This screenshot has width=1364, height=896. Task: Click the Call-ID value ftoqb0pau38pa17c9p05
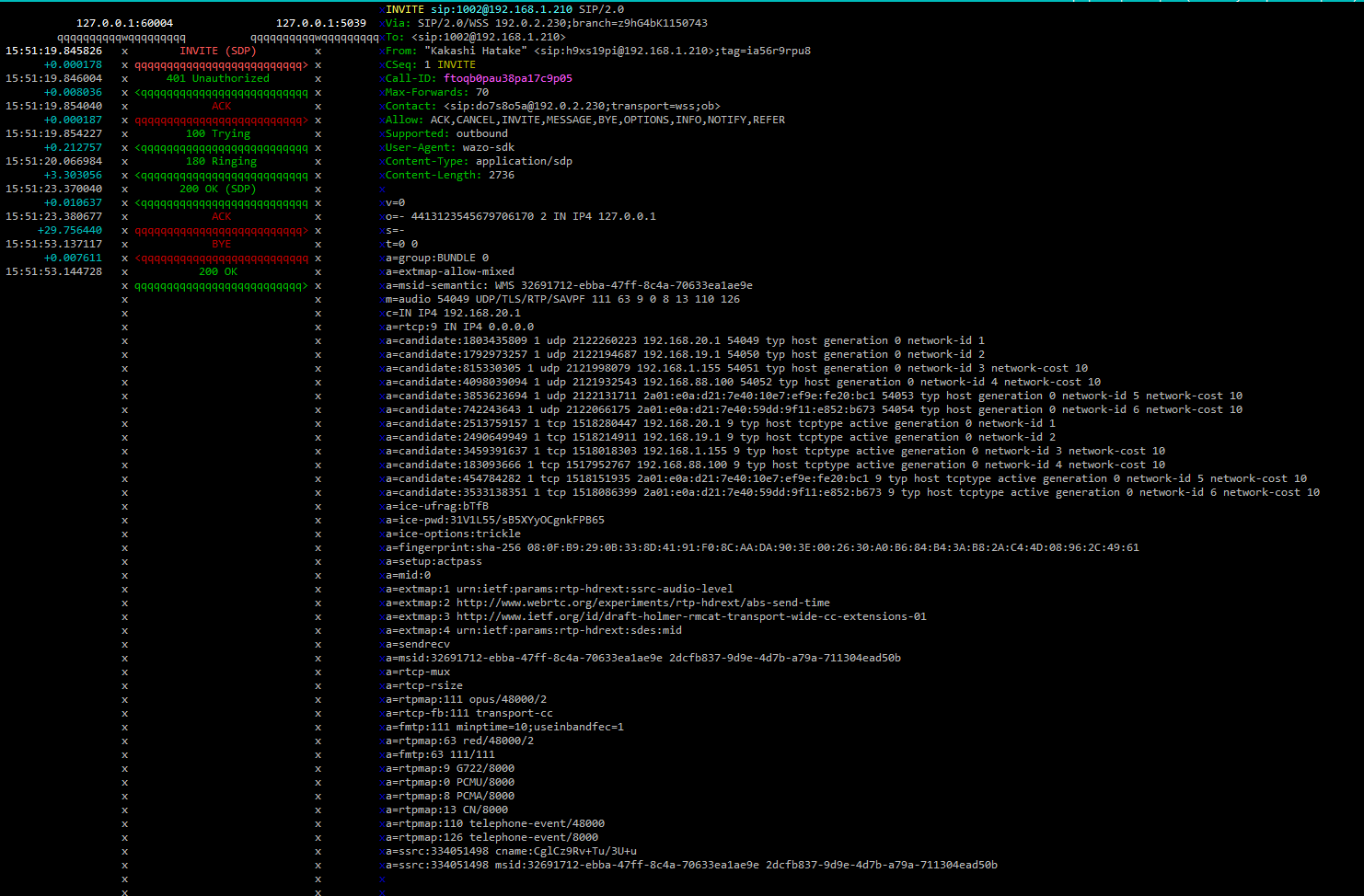[x=507, y=79]
